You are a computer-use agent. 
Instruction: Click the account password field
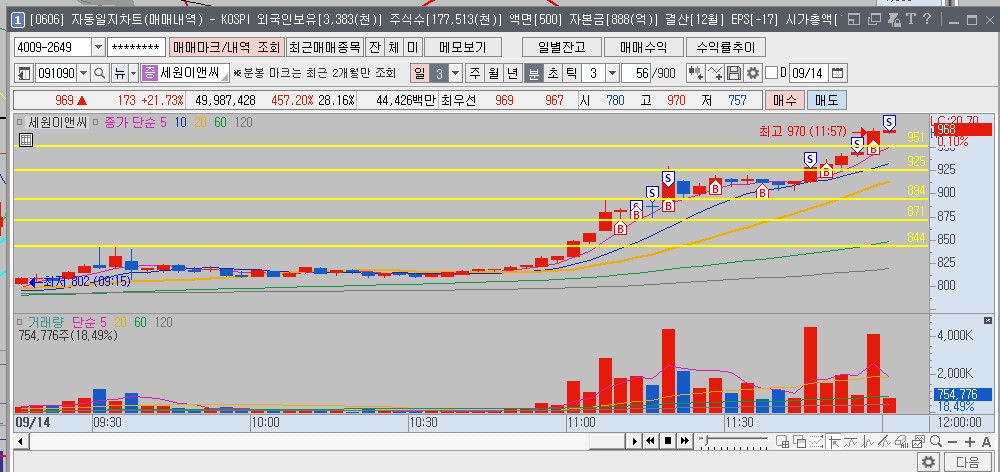[x=136, y=47]
